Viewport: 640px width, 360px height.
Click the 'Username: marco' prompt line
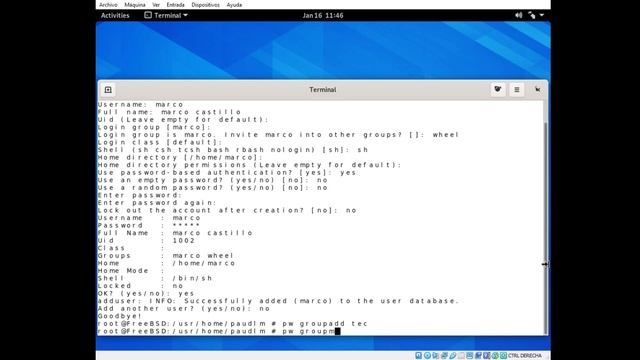(x=140, y=104)
